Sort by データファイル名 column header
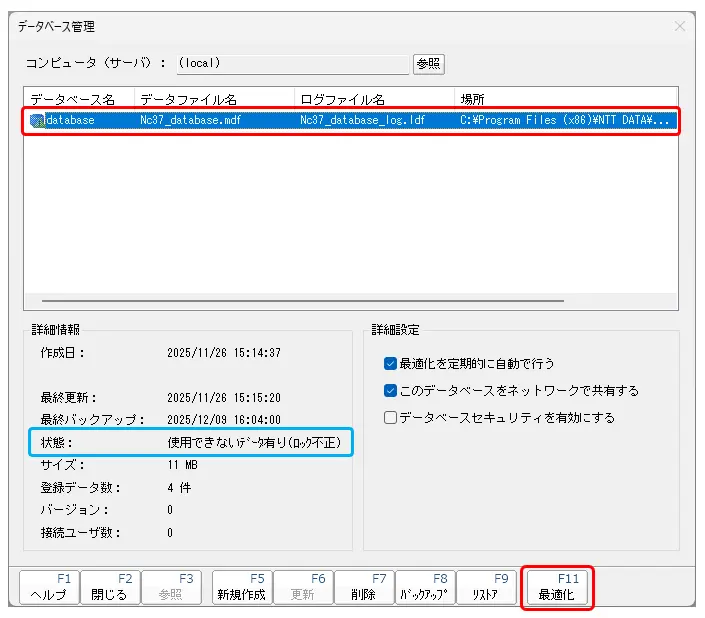 coord(213,99)
